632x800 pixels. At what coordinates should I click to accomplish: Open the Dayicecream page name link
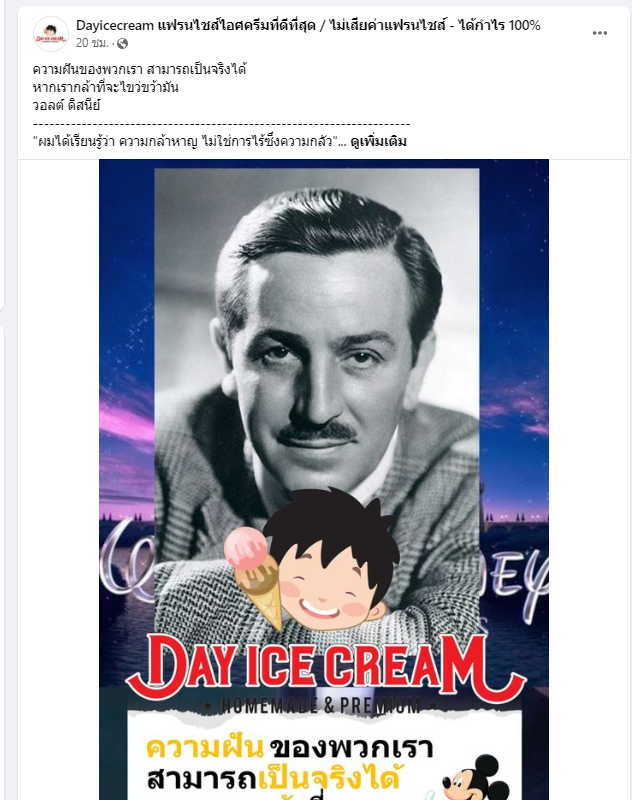point(308,25)
